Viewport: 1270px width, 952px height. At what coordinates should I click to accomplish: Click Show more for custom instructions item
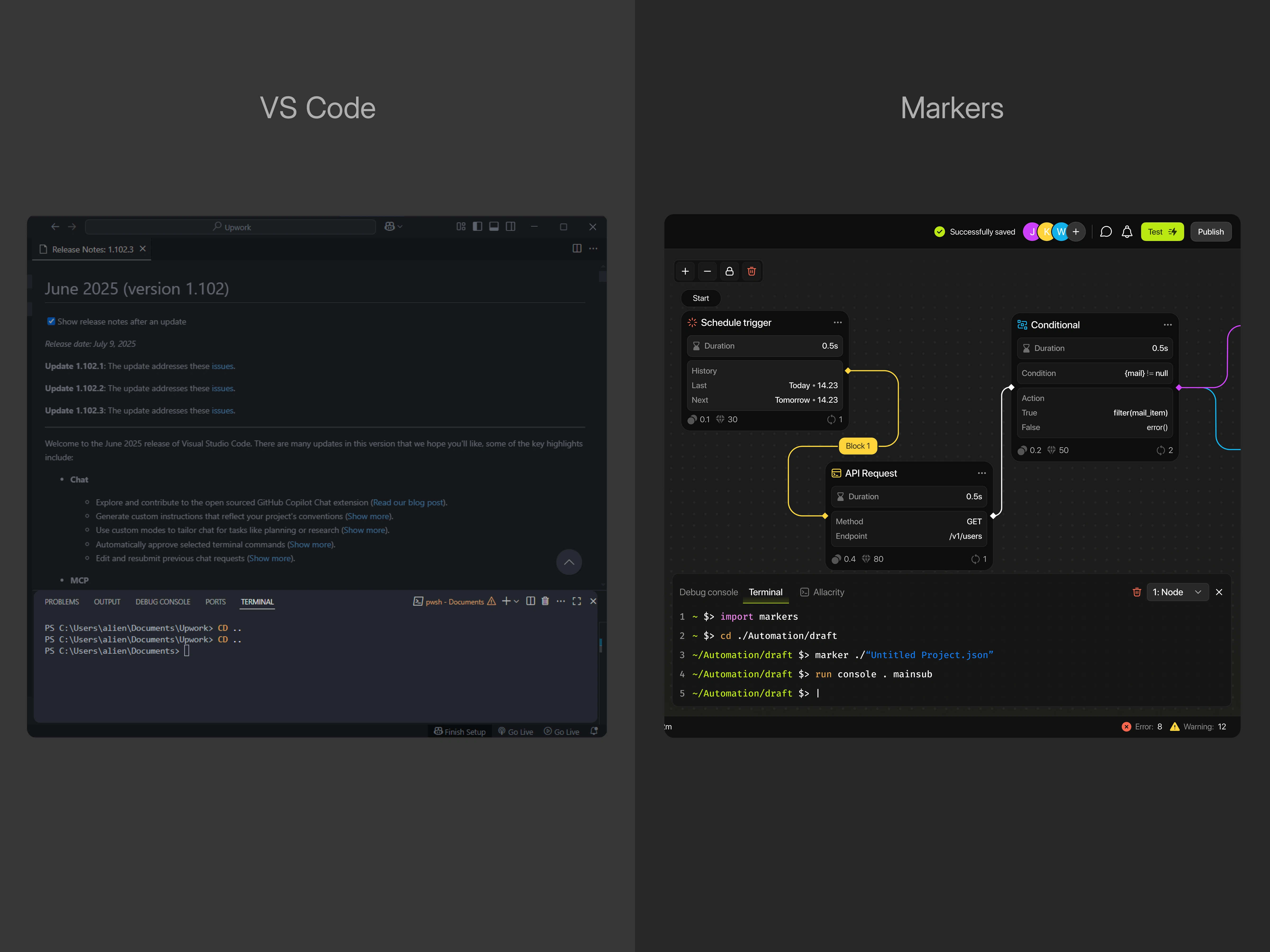(368, 516)
